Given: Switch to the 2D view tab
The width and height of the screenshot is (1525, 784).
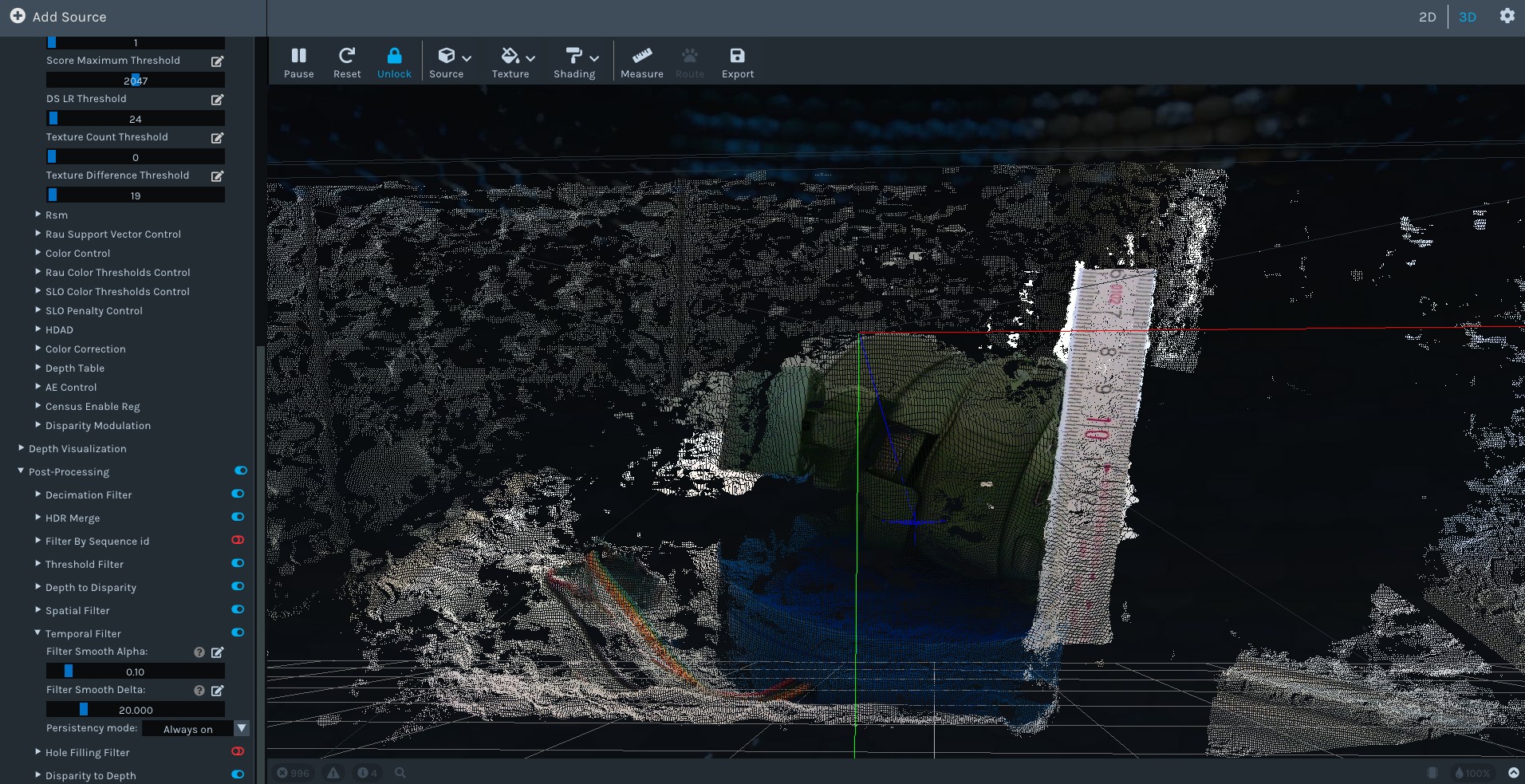Looking at the screenshot, I should pyautogui.click(x=1428, y=16).
